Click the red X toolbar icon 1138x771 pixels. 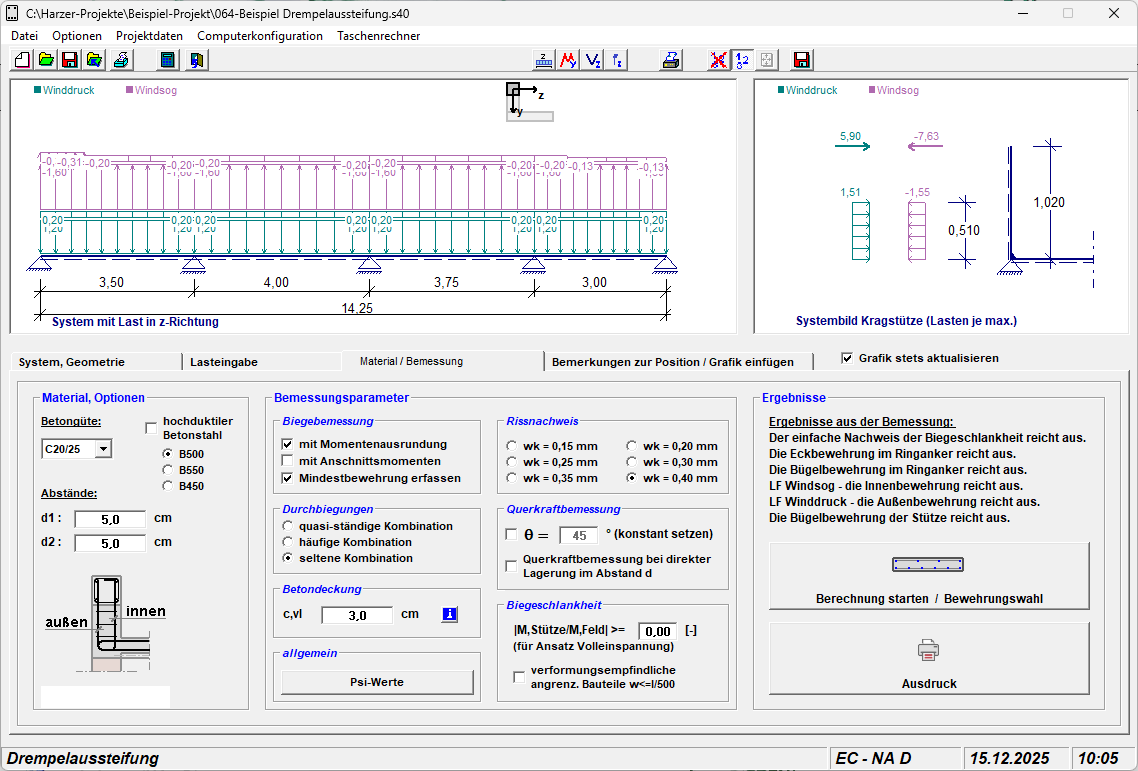718,60
